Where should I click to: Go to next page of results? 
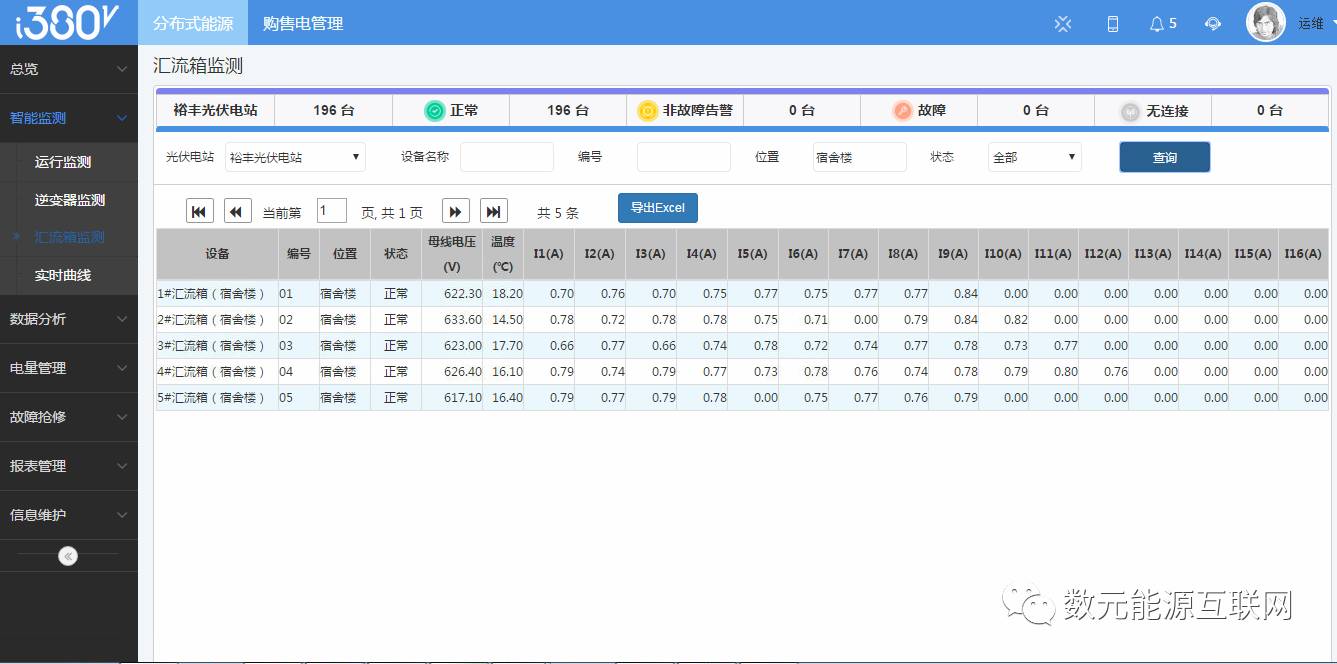tap(455, 211)
